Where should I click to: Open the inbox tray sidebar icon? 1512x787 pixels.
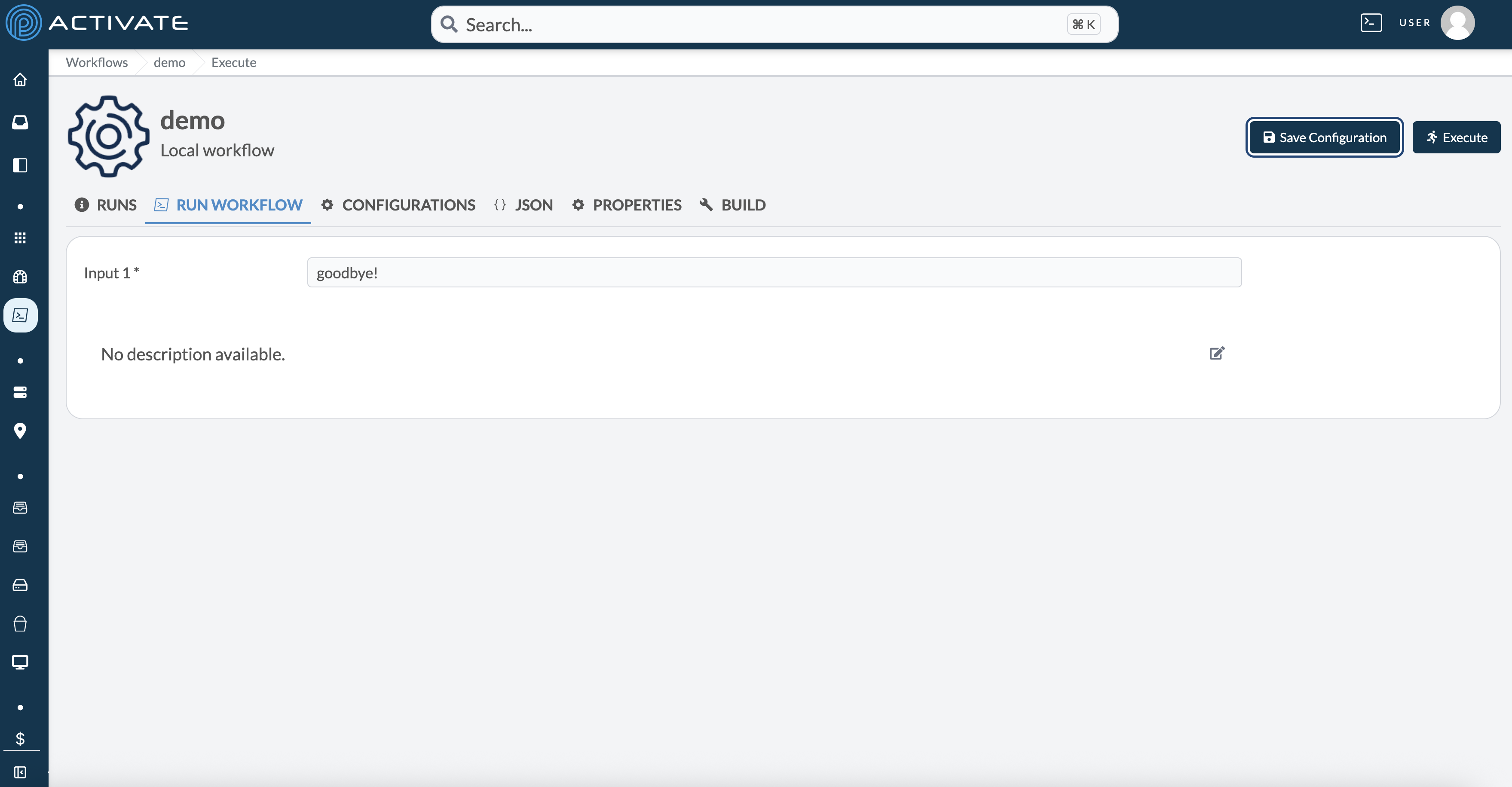click(x=20, y=122)
